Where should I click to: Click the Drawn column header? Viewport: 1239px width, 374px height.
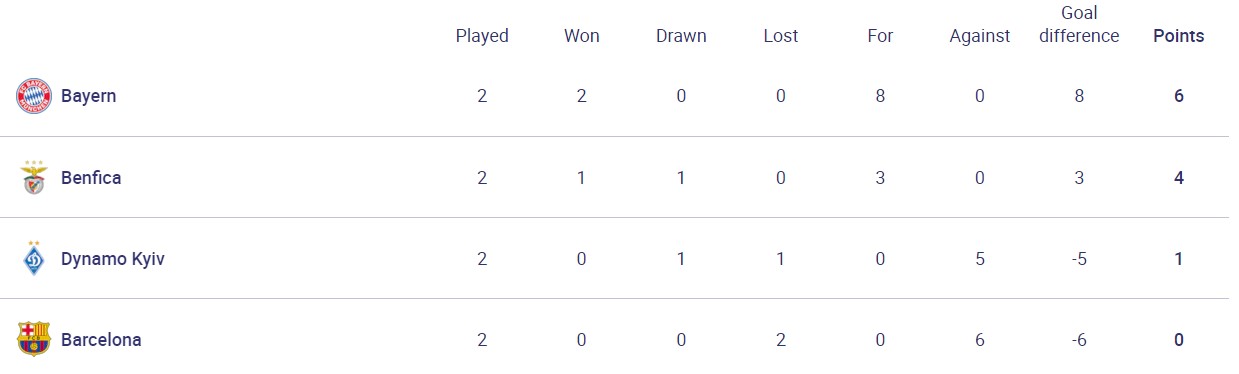tap(681, 36)
